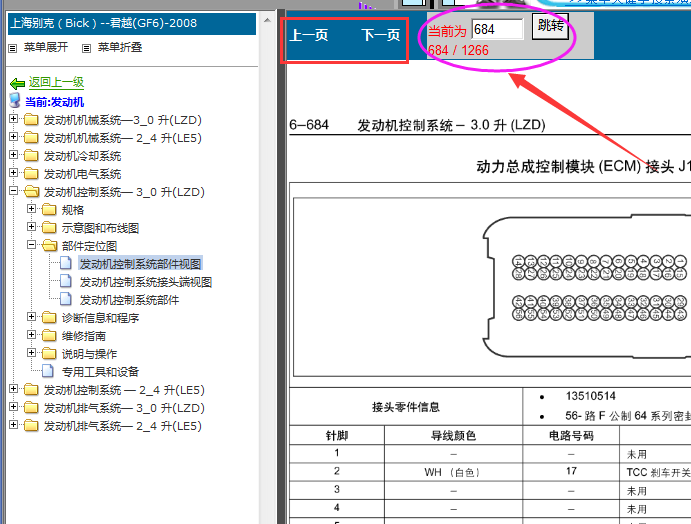
Task: Expand the 规格 subfolder
Action: [32, 209]
